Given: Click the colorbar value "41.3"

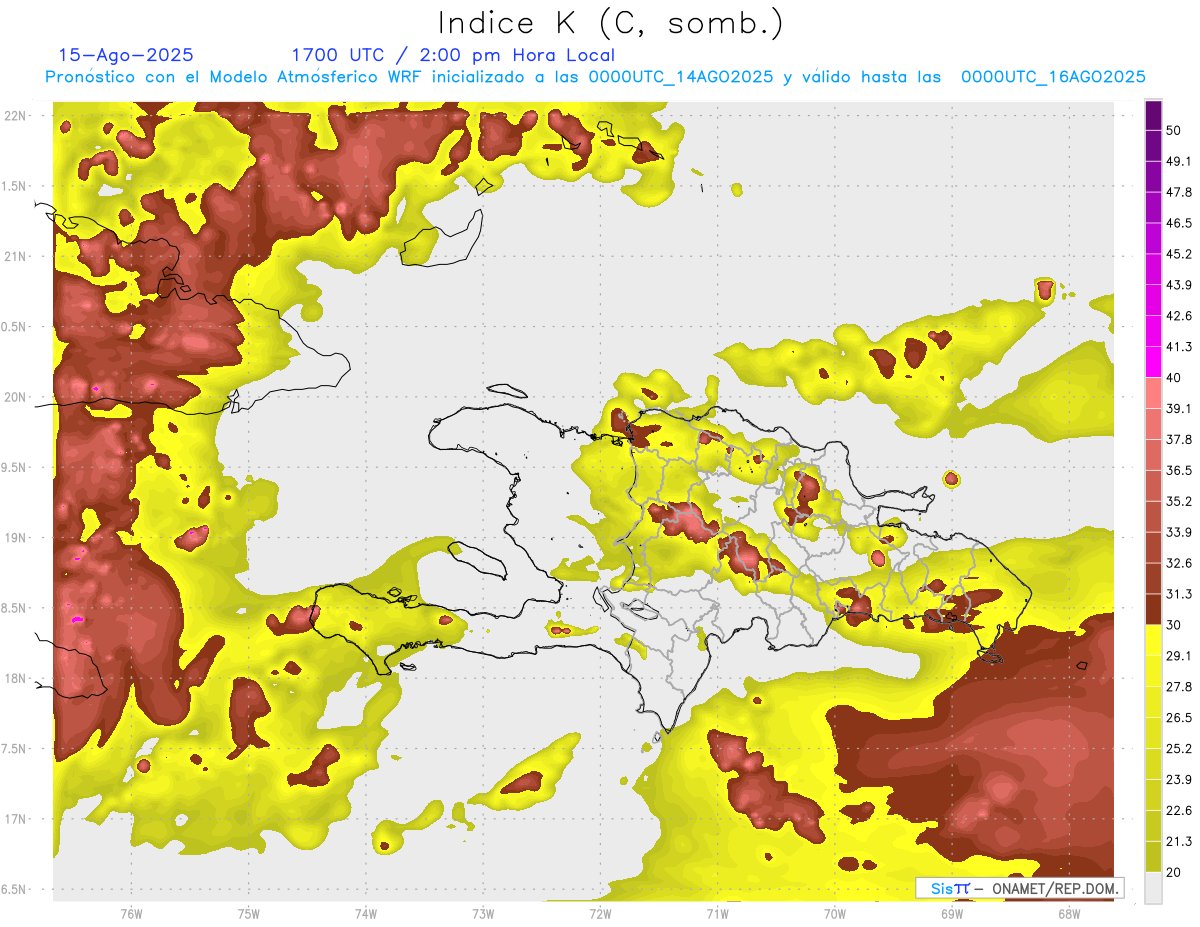Looking at the screenshot, I should coord(1178,347).
